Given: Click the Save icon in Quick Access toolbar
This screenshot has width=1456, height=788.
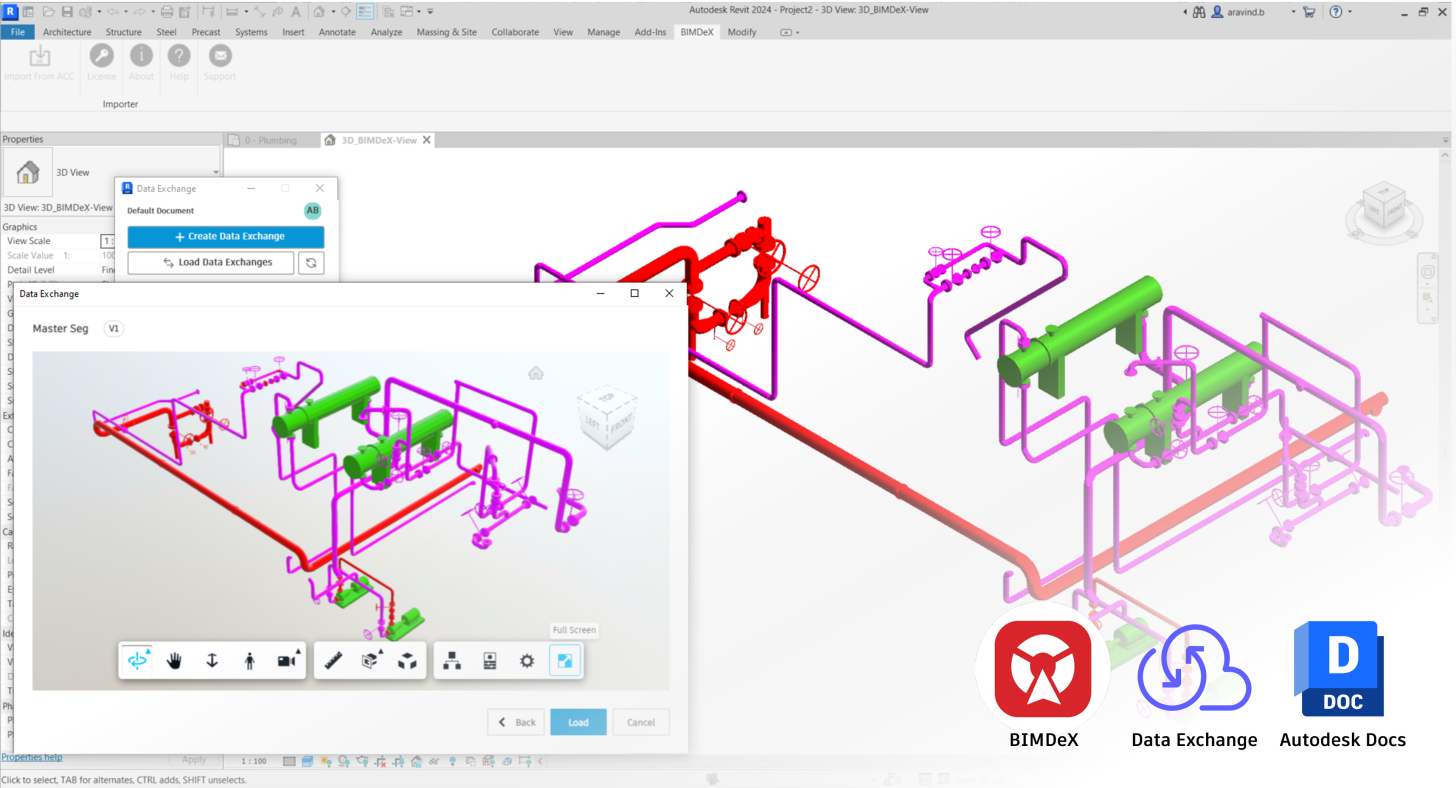Looking at the screenshot, I should 66,12.
